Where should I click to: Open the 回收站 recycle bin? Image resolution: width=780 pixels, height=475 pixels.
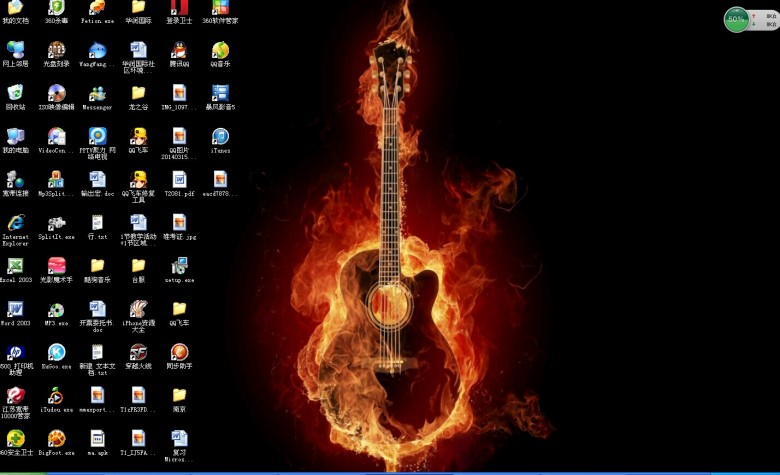[15, 94]
